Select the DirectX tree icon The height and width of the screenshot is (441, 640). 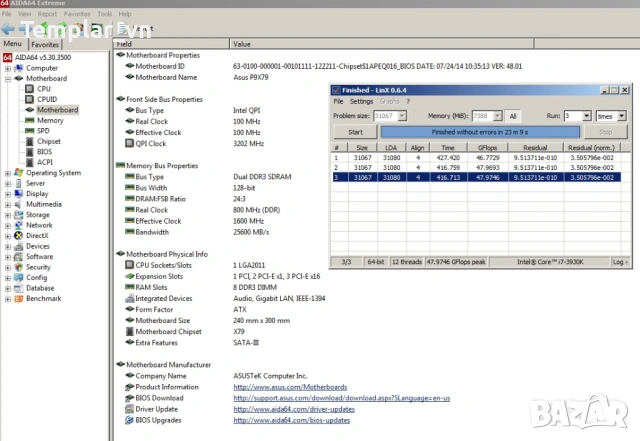pos(19,236)
